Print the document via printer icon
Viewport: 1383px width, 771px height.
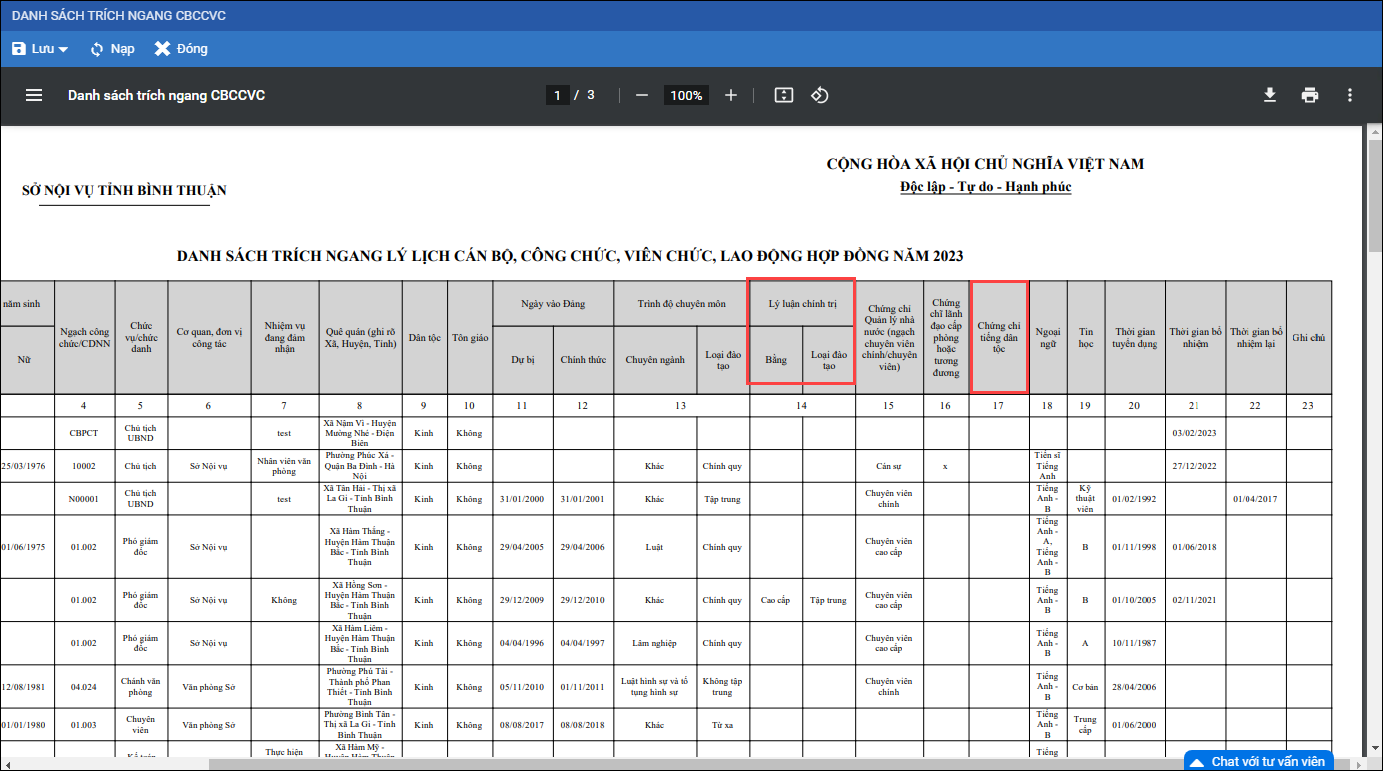tap(1310, 95)
